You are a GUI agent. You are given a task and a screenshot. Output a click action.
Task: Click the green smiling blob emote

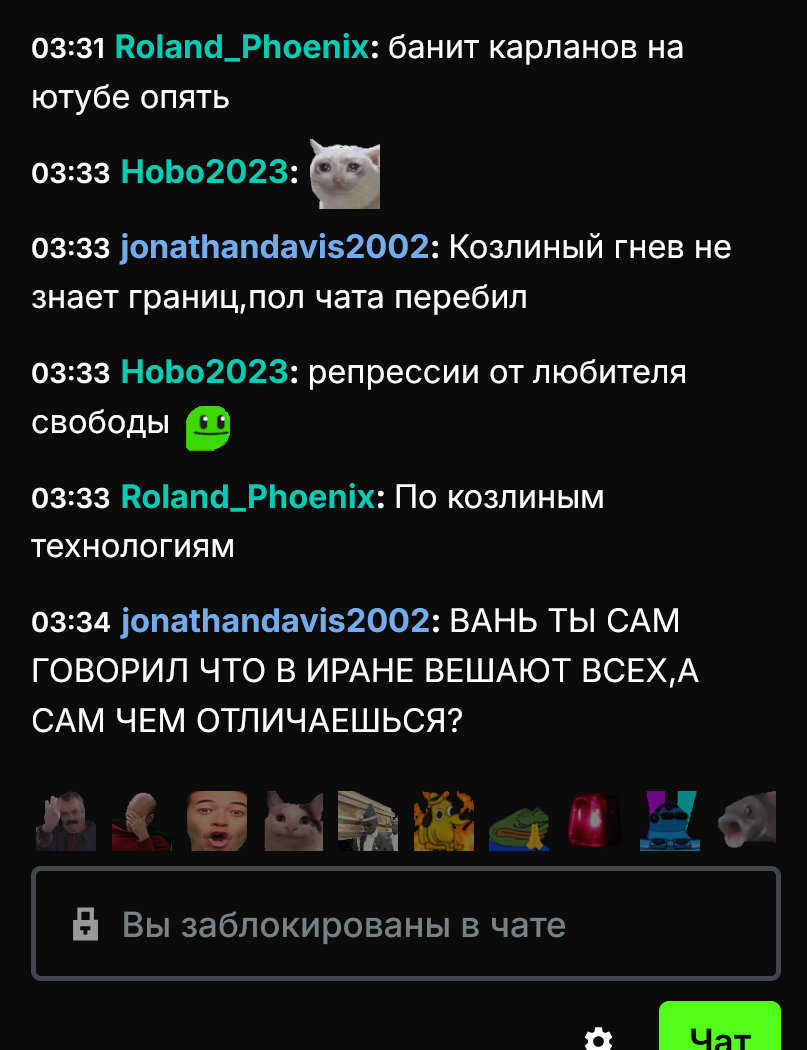click(x=208, y=428)
